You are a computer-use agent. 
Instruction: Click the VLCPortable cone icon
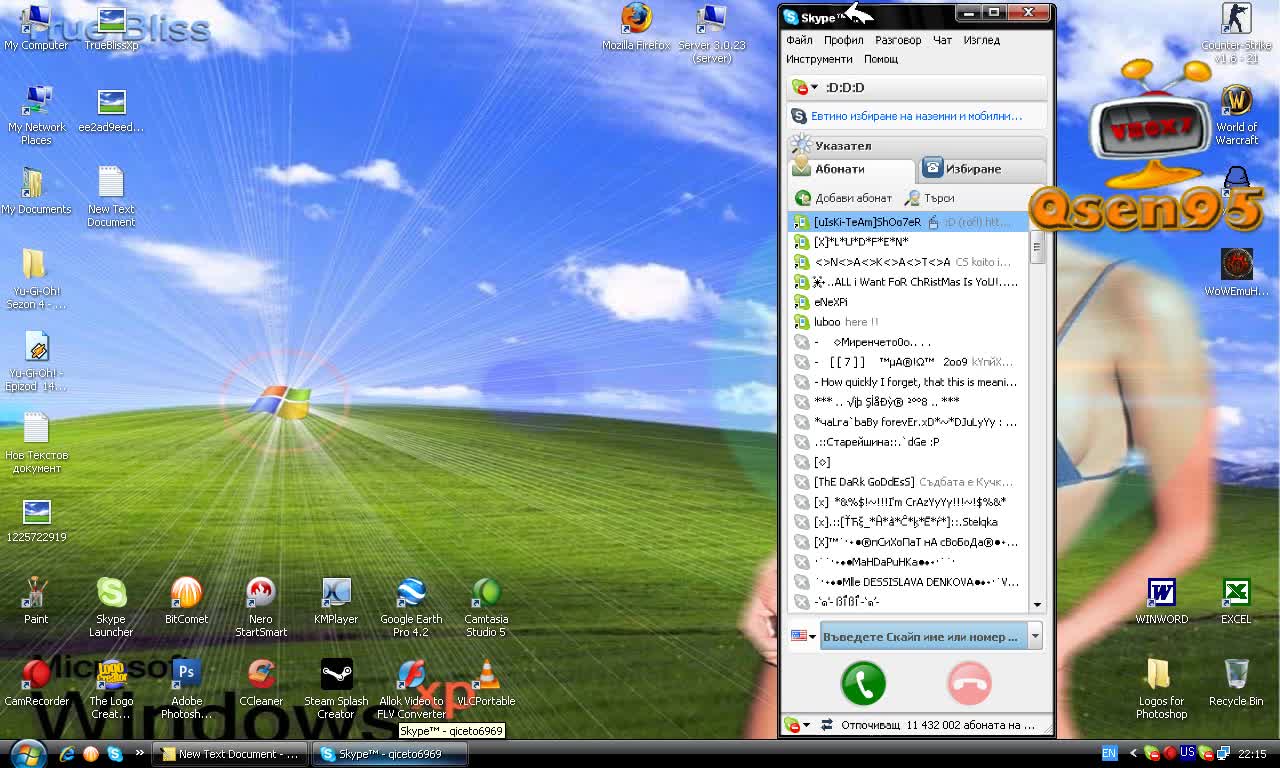point(487,675)
